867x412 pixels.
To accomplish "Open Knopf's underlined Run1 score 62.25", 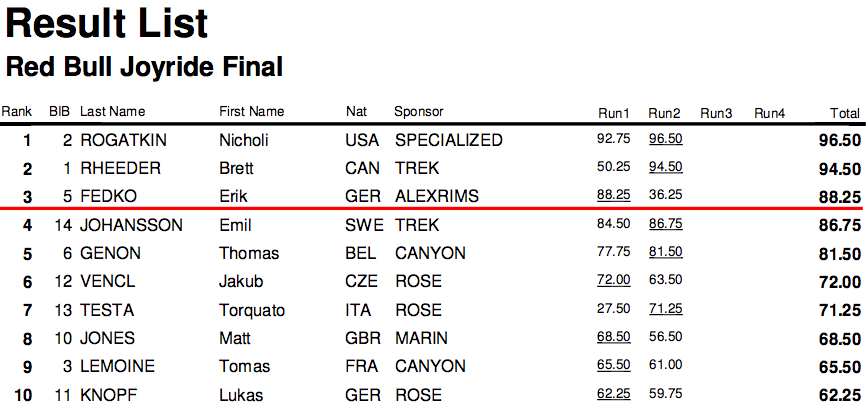I will (x=613, y=394).
